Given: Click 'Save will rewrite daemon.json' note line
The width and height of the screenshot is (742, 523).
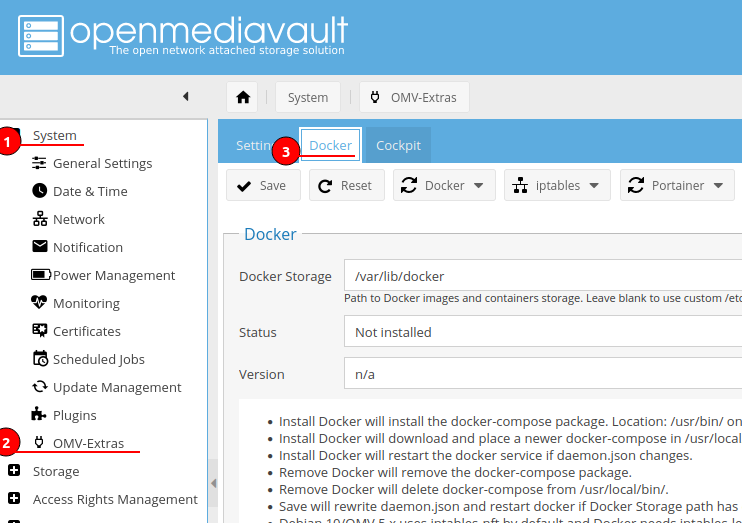Looking at the screenshot, I should (510, 506).
